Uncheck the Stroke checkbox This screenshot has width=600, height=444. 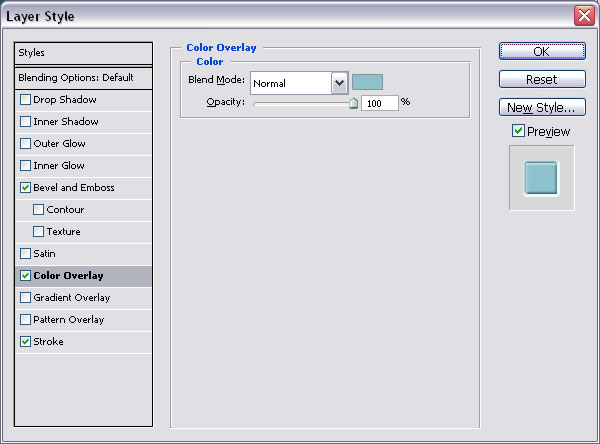coord(25,342)
